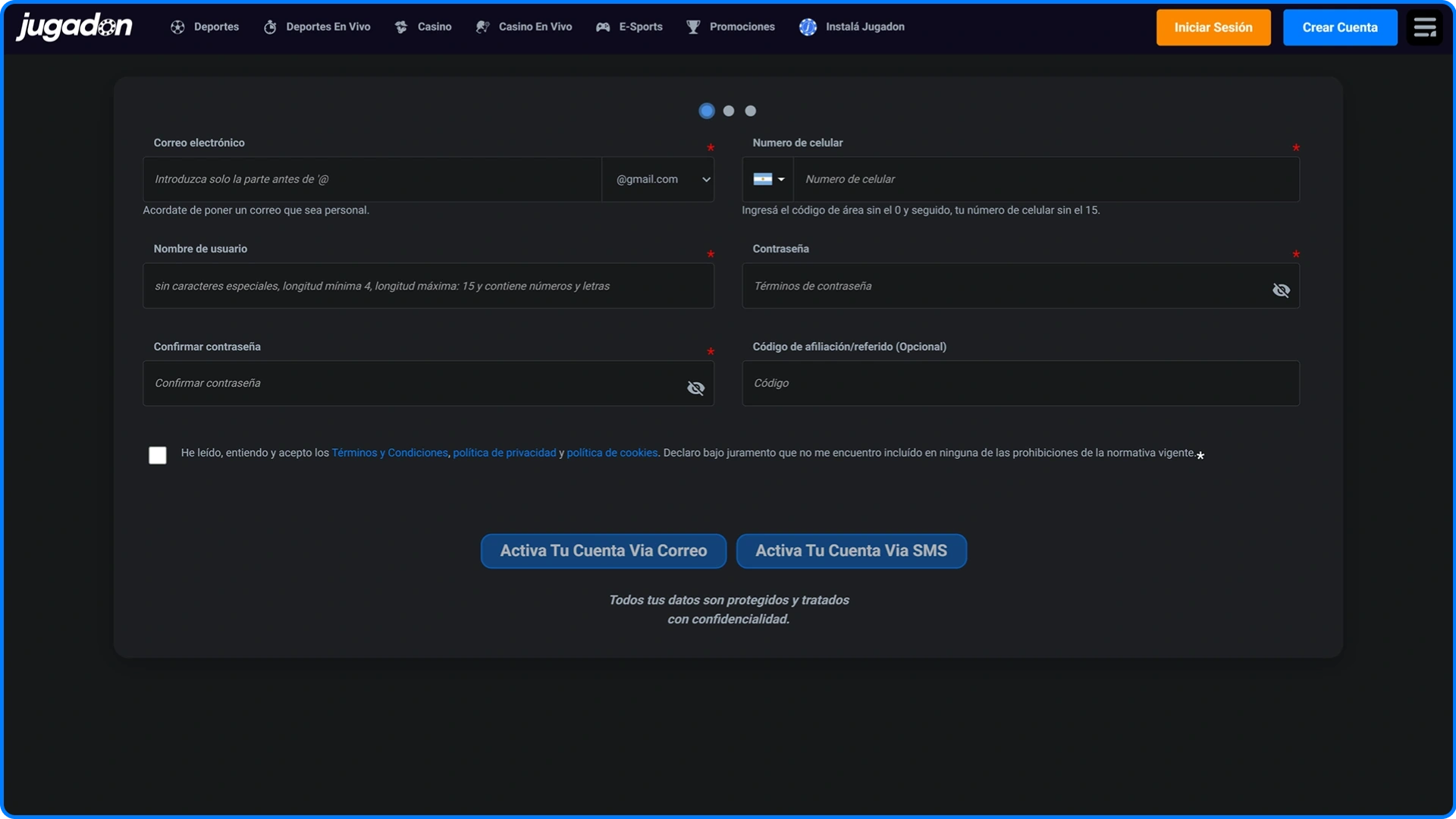Viewport: 1456px width, 819px height.
Task: Click the E-Sports gamepad icon
Action: (x=603, y=27)
